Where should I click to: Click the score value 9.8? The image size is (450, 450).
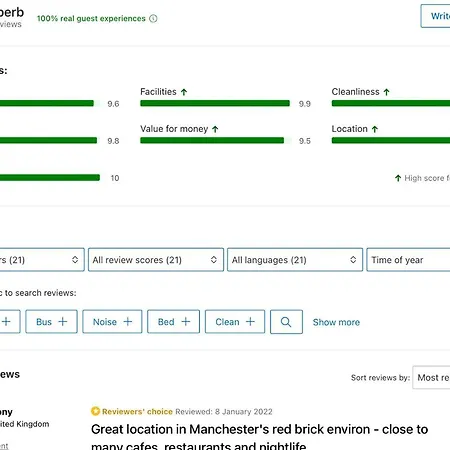(113, 141)
